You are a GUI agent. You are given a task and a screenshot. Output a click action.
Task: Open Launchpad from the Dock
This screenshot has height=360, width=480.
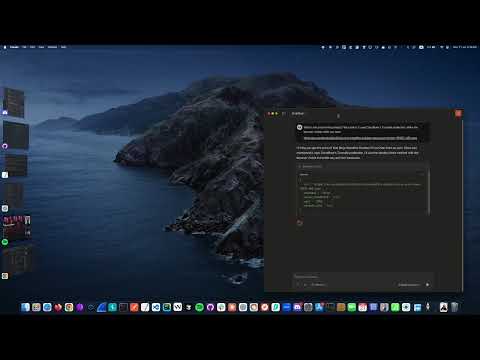coord(36,307)
